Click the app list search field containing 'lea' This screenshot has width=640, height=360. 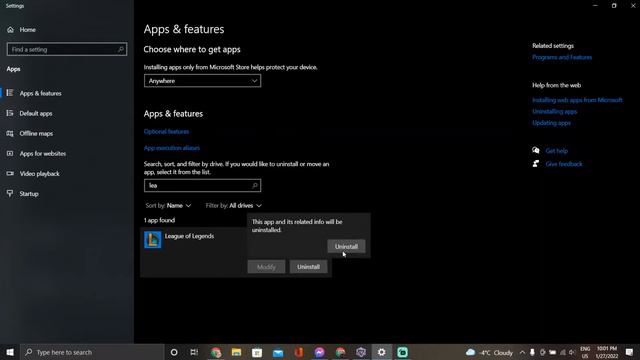tap(202, 185)
